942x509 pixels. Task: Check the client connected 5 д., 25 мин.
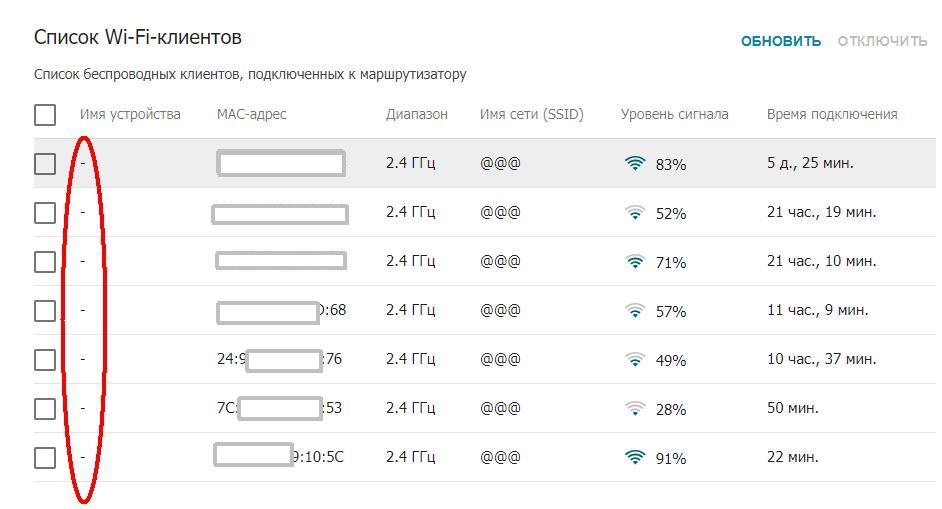point(45,163)
